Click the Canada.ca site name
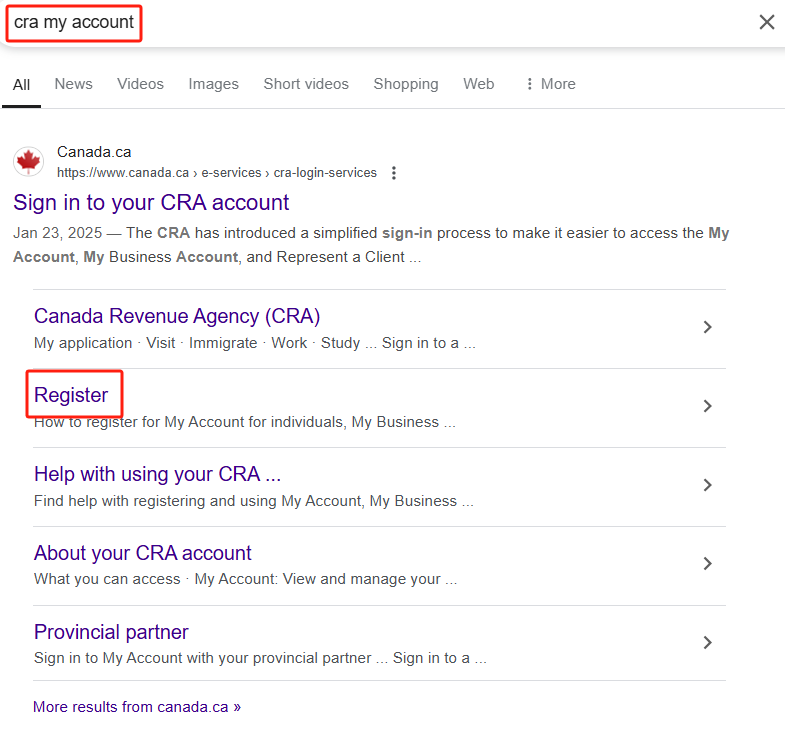This screenshot has width=785, height=731. coord(94,152)
